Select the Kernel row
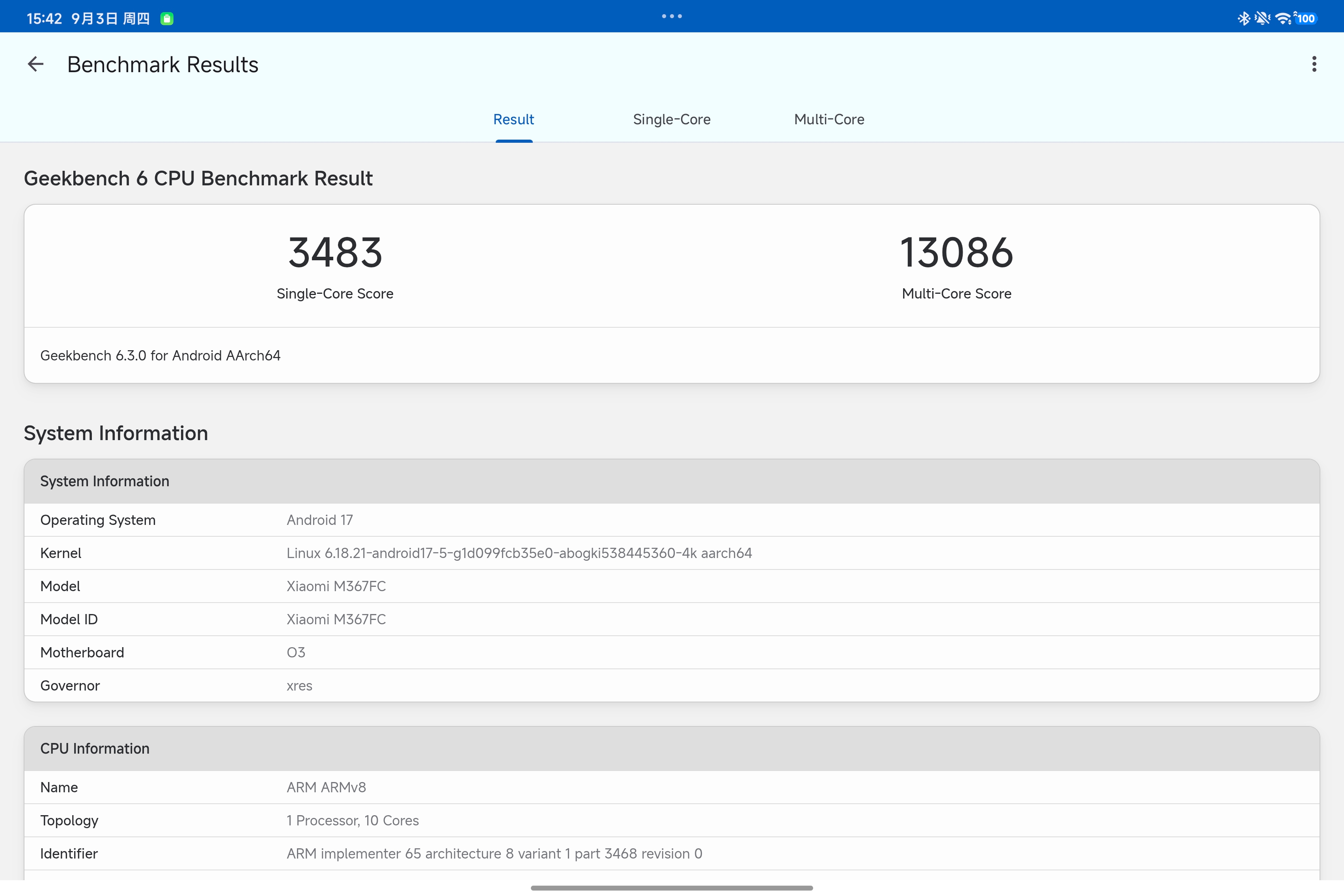This screenshot has height=896, width=1344. tap(672, 553)
